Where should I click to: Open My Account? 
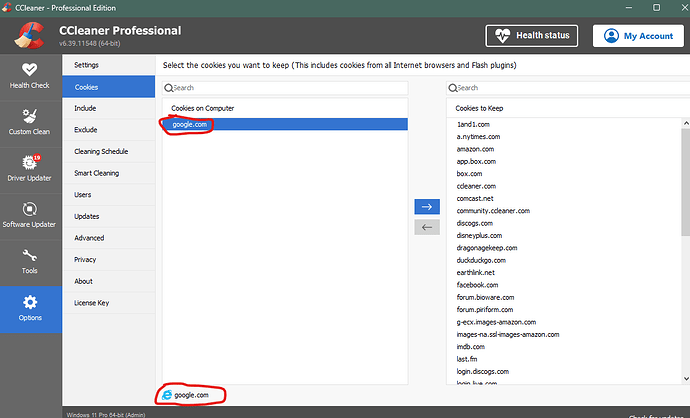638,36
